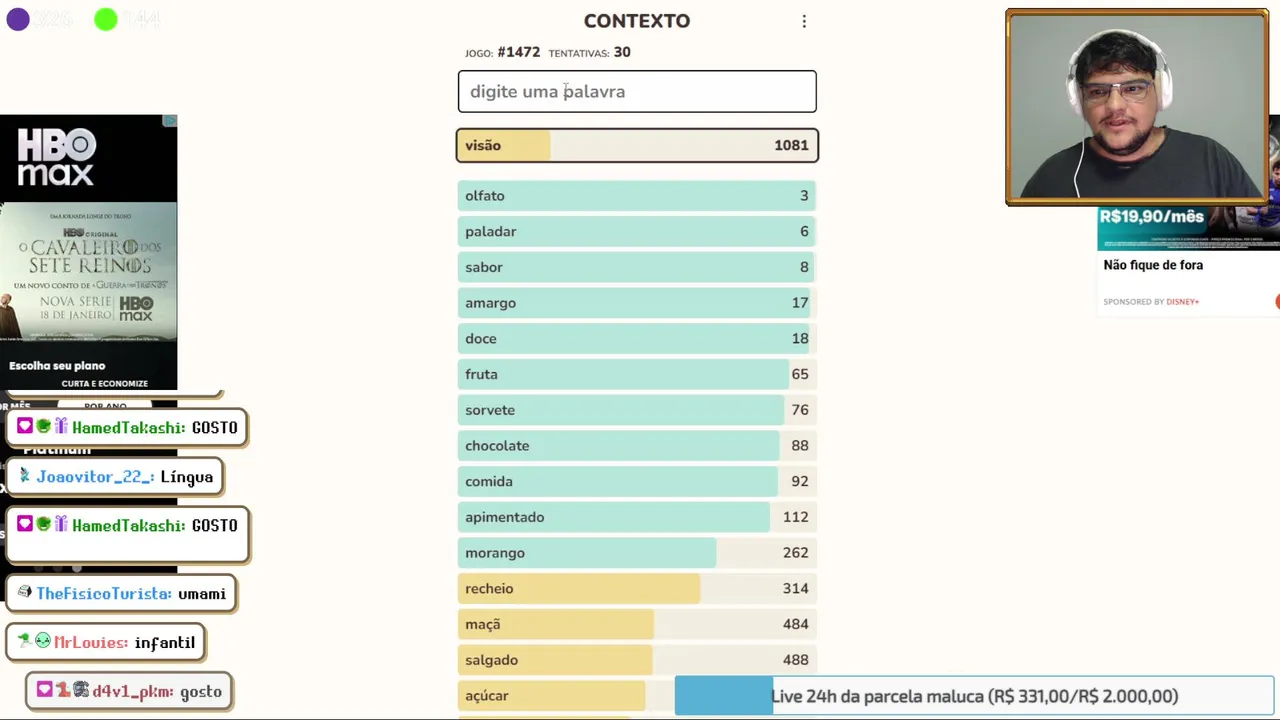Screen dimensions: 1280x720
Task: Click 'Escolha seu plano' on HBO ad
Action: coord(57,366)
